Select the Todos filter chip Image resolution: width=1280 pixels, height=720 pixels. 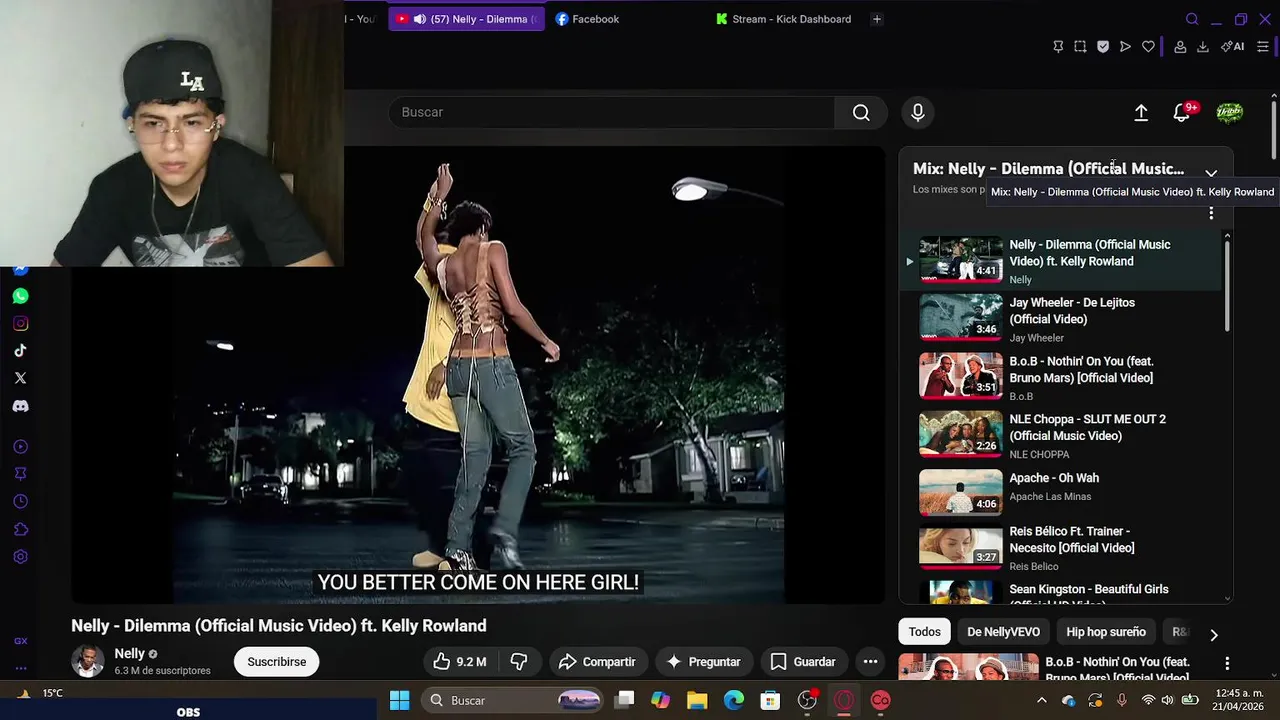point(924,632)
